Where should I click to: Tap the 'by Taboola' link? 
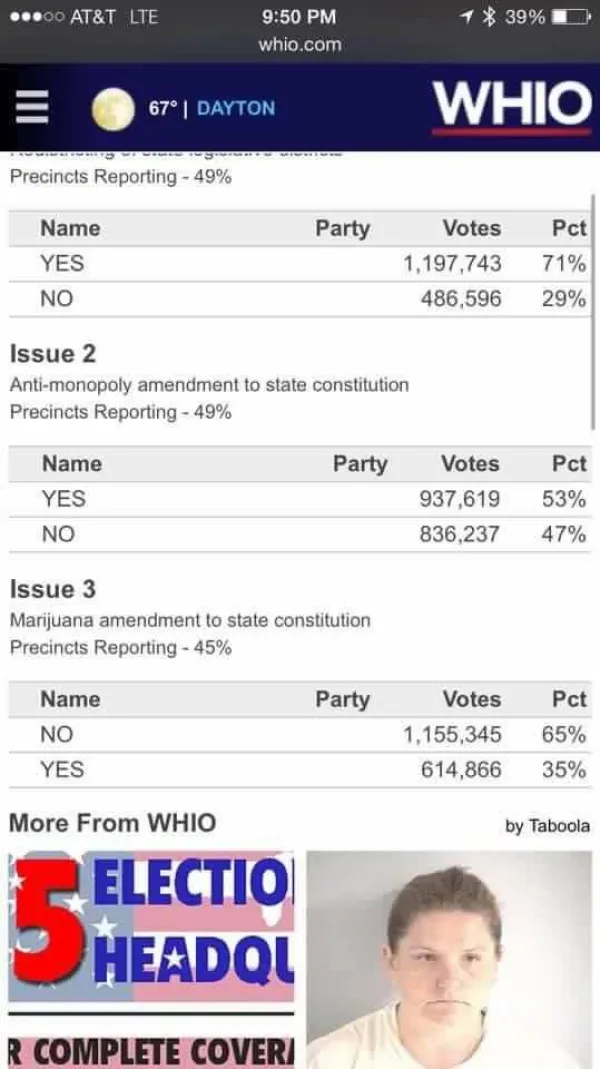click(547, 826)
